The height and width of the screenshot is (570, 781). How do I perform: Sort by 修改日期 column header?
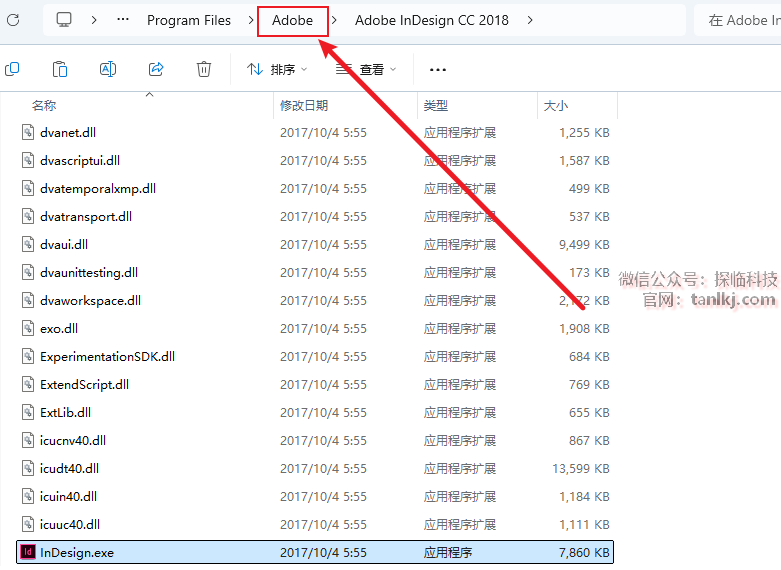pos(304,106)
